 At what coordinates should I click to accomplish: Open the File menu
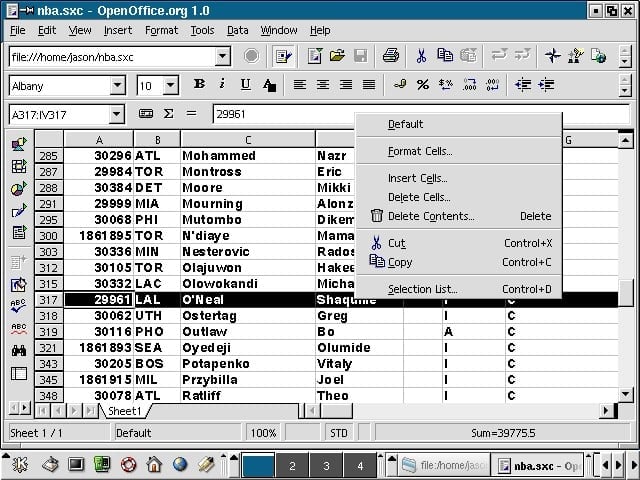(18, 30)
